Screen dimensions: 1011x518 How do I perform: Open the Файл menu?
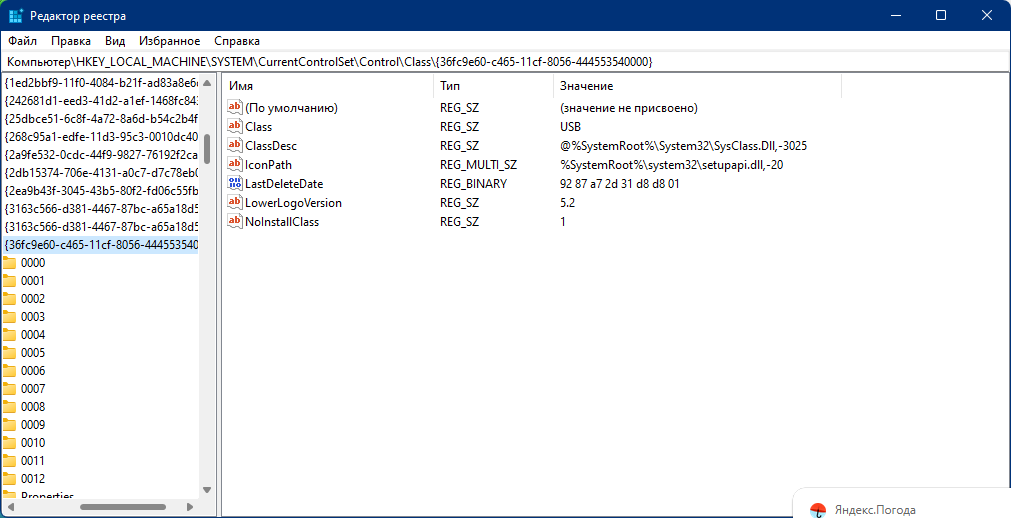pos(22,41)
